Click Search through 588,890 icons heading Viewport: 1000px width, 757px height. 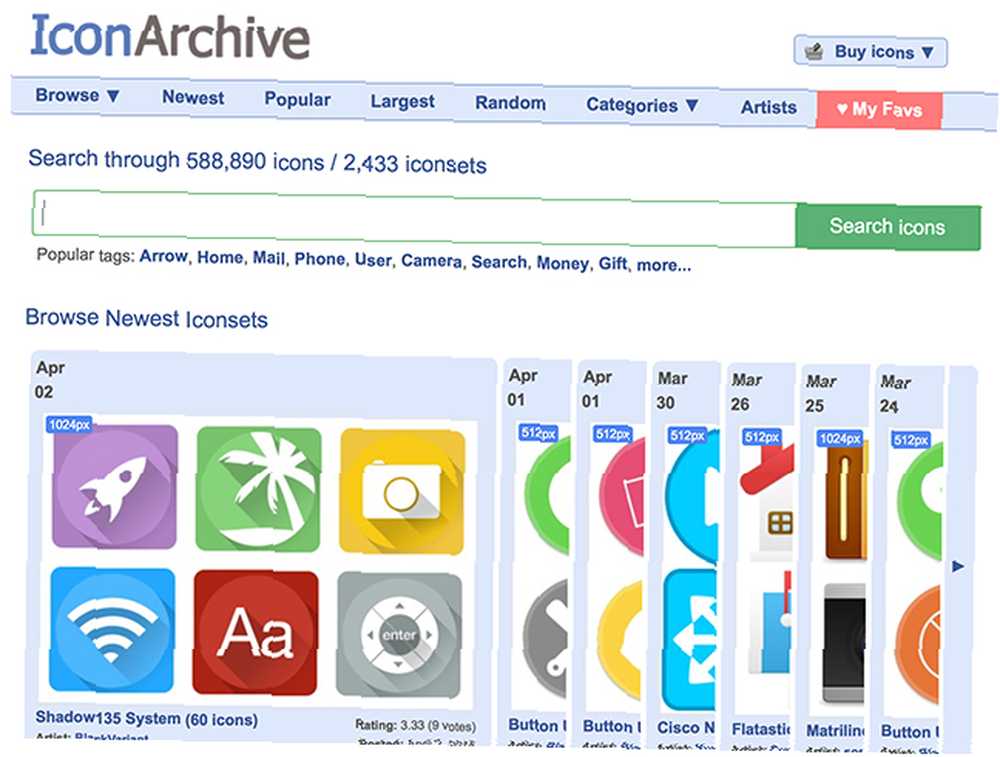point(257,161)
